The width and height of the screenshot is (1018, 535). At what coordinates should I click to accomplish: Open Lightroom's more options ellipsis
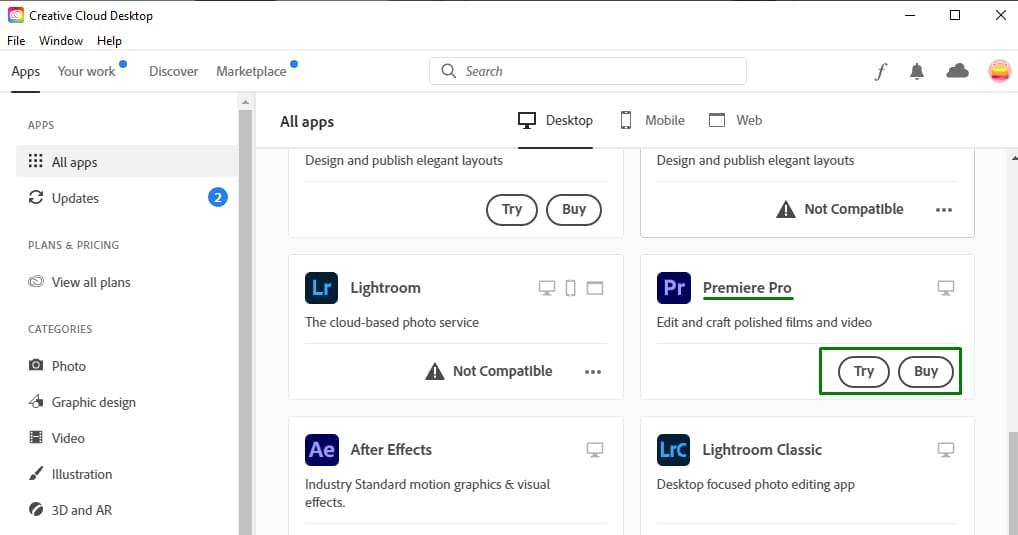click(593, 372)
